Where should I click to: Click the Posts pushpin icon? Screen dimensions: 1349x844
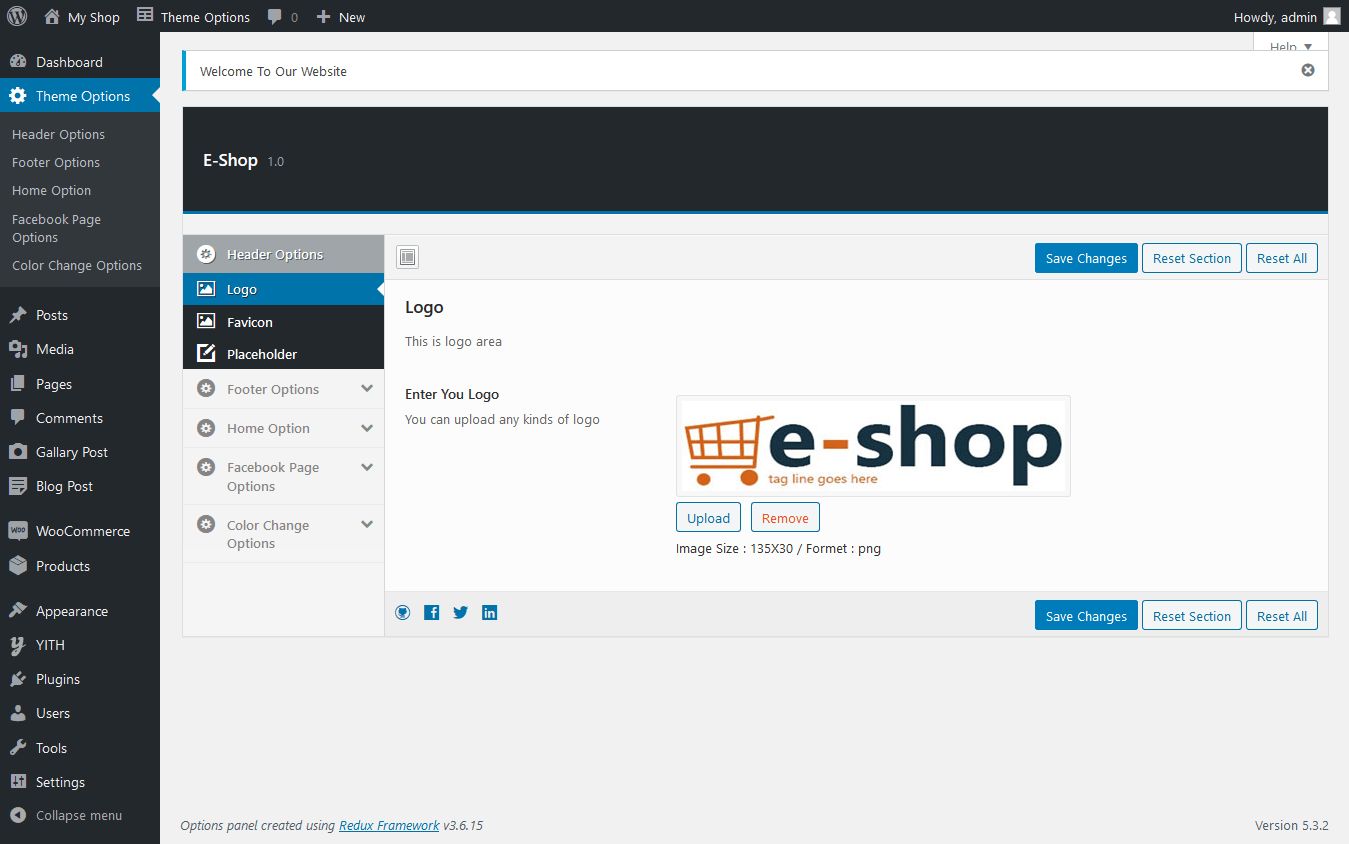(x=18, y=315)
